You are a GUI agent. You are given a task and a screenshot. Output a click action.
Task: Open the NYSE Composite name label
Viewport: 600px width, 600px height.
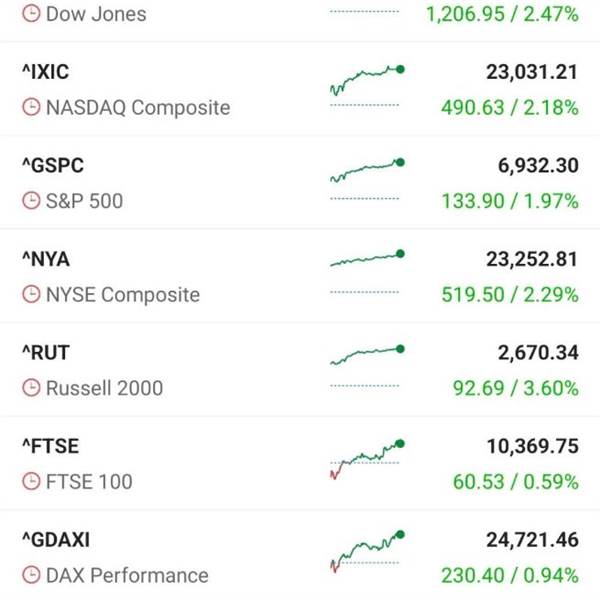pyautogui.click(x=122, y=295)
